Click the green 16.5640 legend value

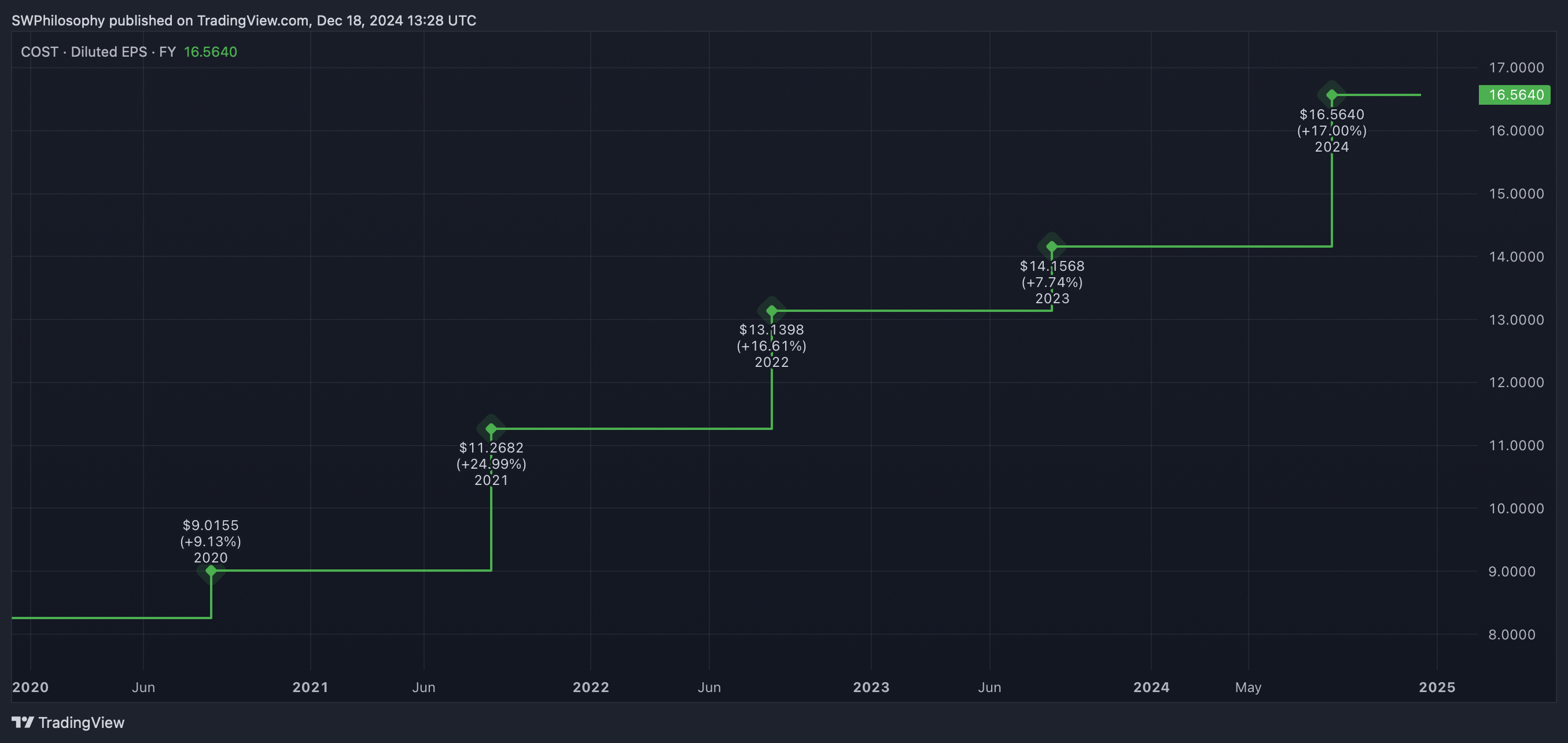click(x=210, y=52)
